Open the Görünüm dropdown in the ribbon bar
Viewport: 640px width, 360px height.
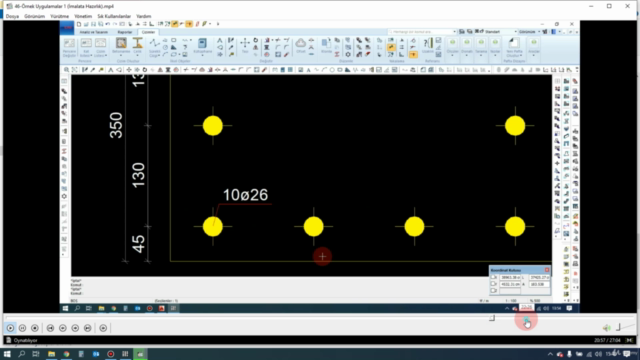529,31
